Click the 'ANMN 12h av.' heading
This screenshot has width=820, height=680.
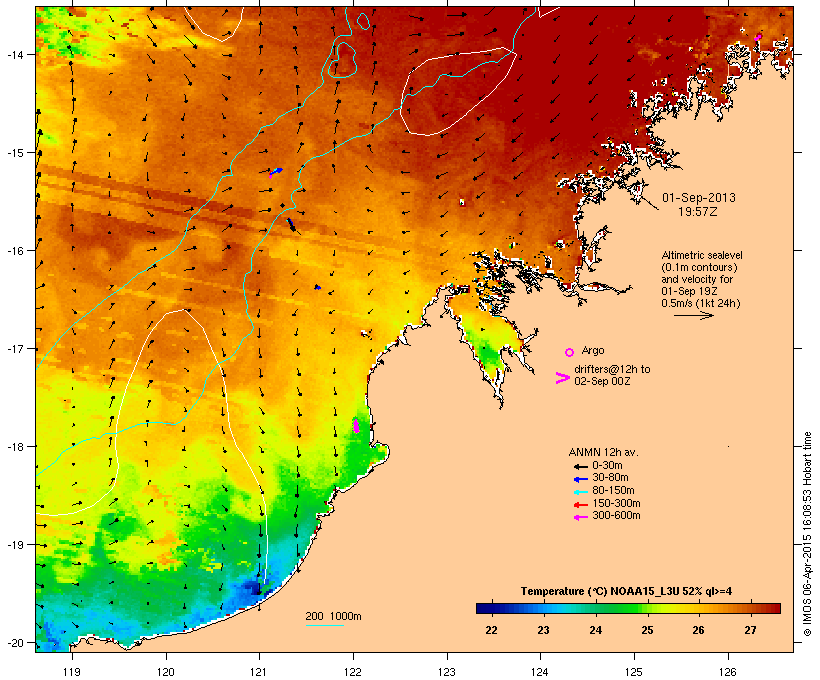(x=603, y=452)
